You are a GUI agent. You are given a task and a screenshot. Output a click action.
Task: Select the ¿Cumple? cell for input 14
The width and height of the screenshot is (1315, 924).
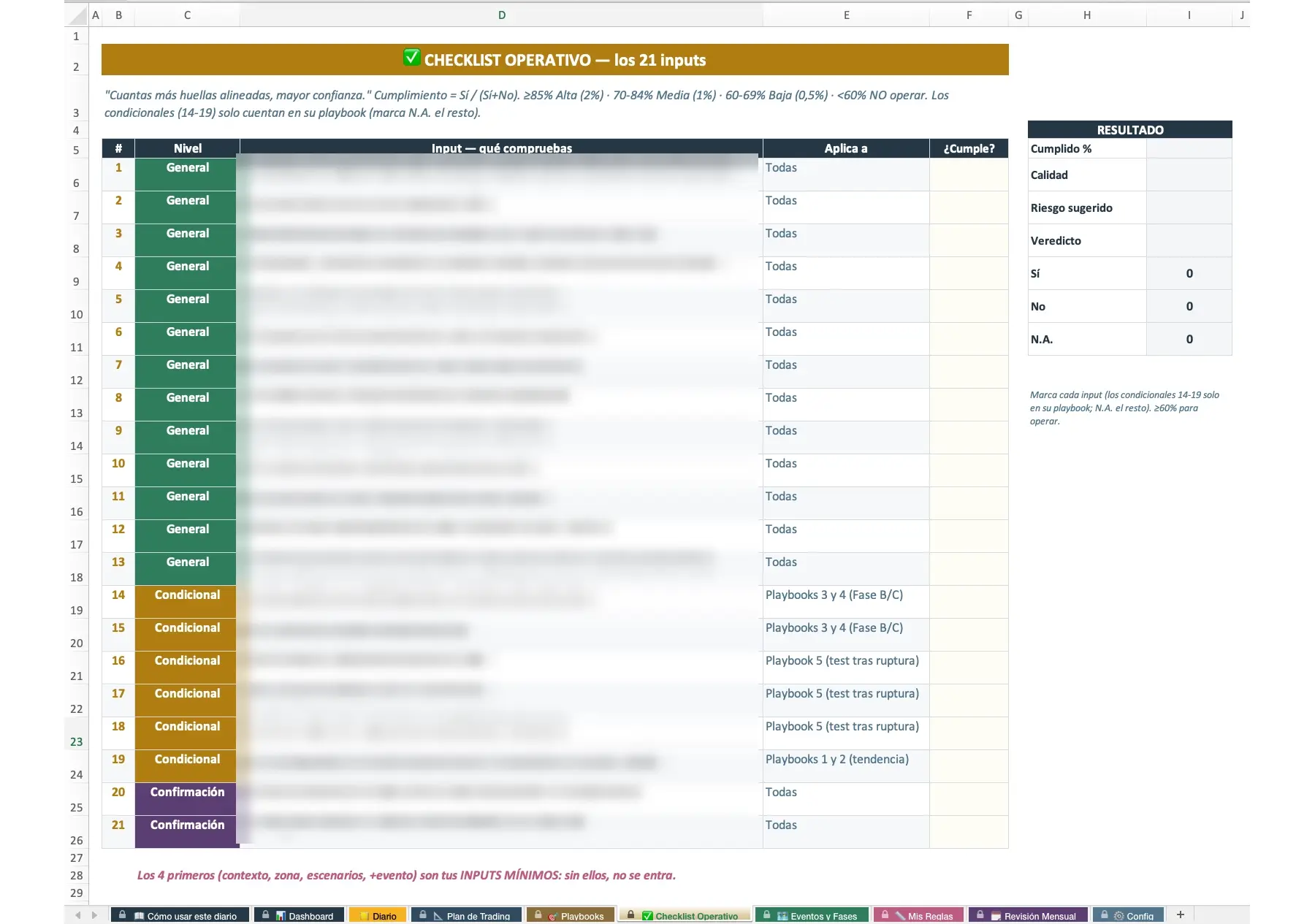pos(969,602)
